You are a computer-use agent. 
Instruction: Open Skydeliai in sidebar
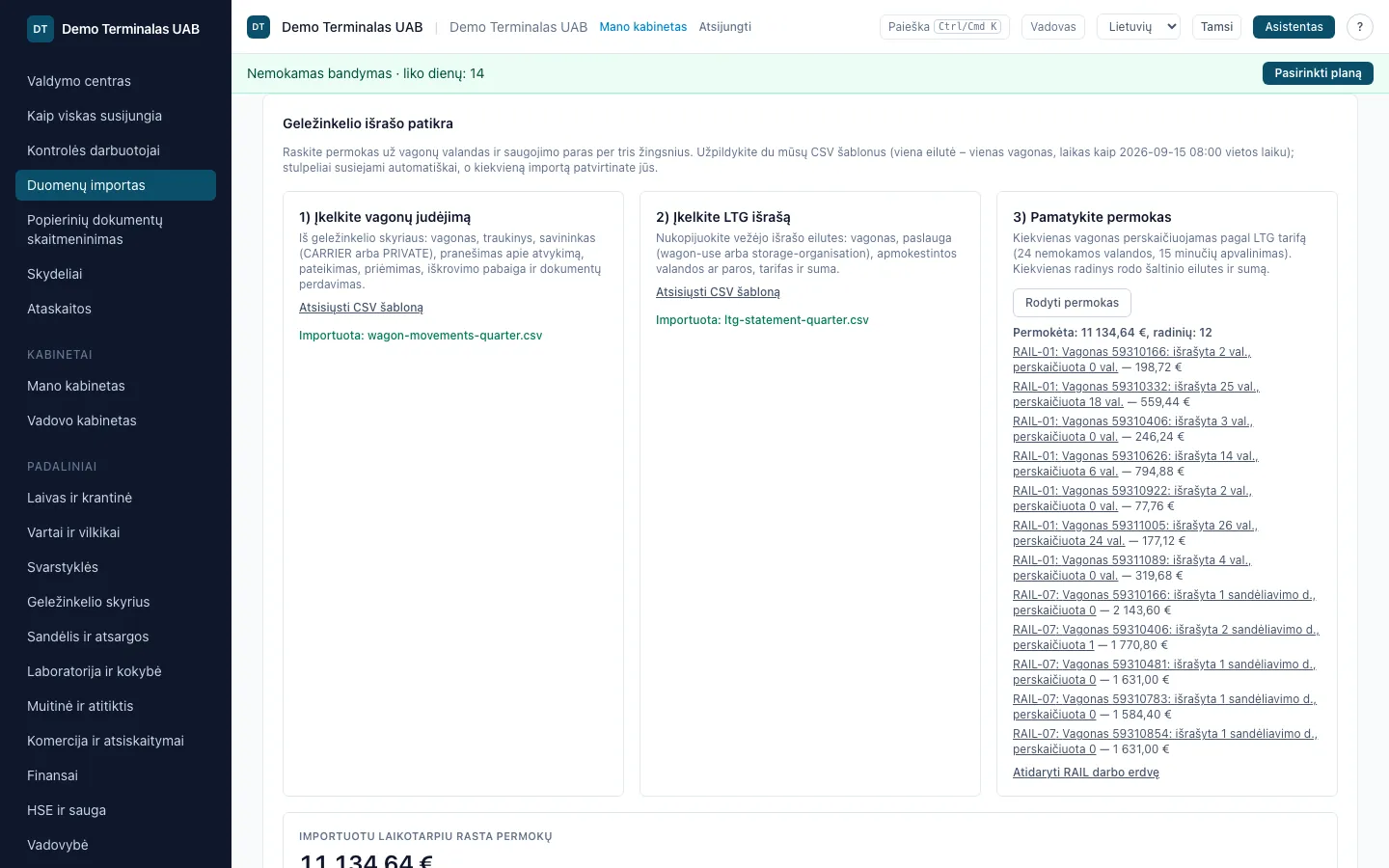point(116,274)
